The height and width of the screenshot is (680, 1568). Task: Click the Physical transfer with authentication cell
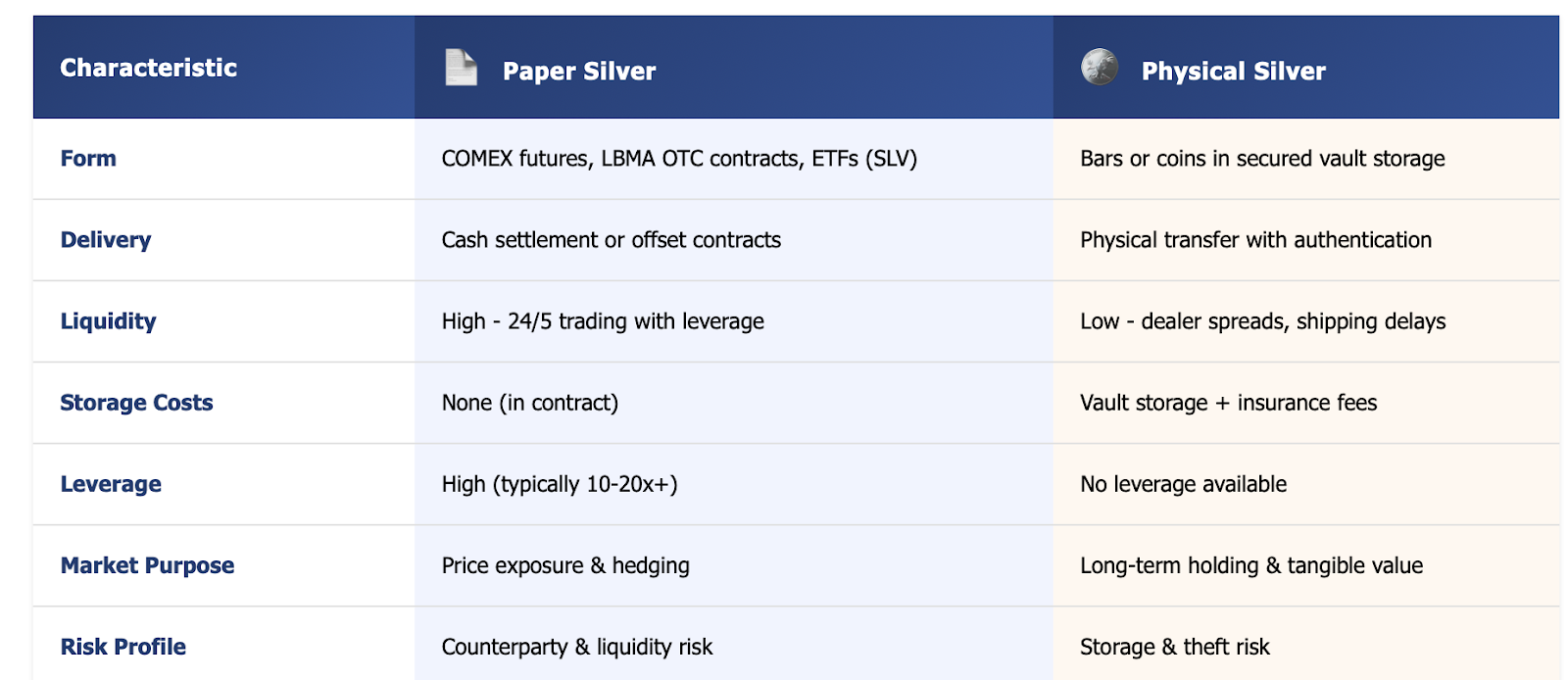pos(1306,240)
